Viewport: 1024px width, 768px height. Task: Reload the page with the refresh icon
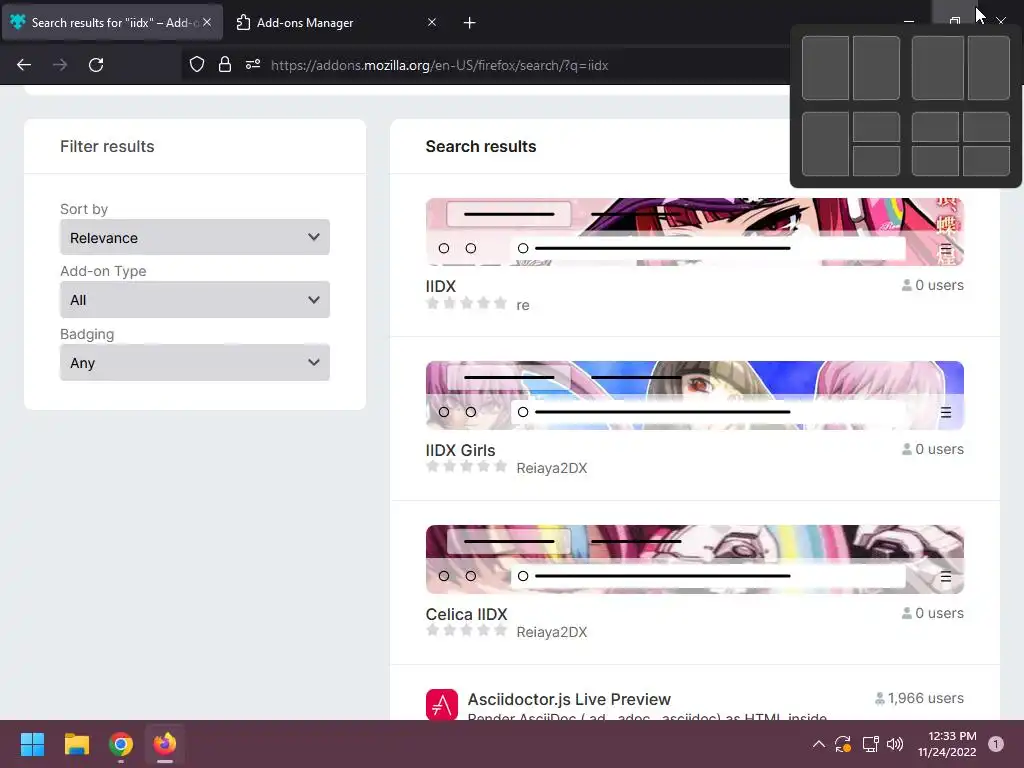[x=96, y=65]
